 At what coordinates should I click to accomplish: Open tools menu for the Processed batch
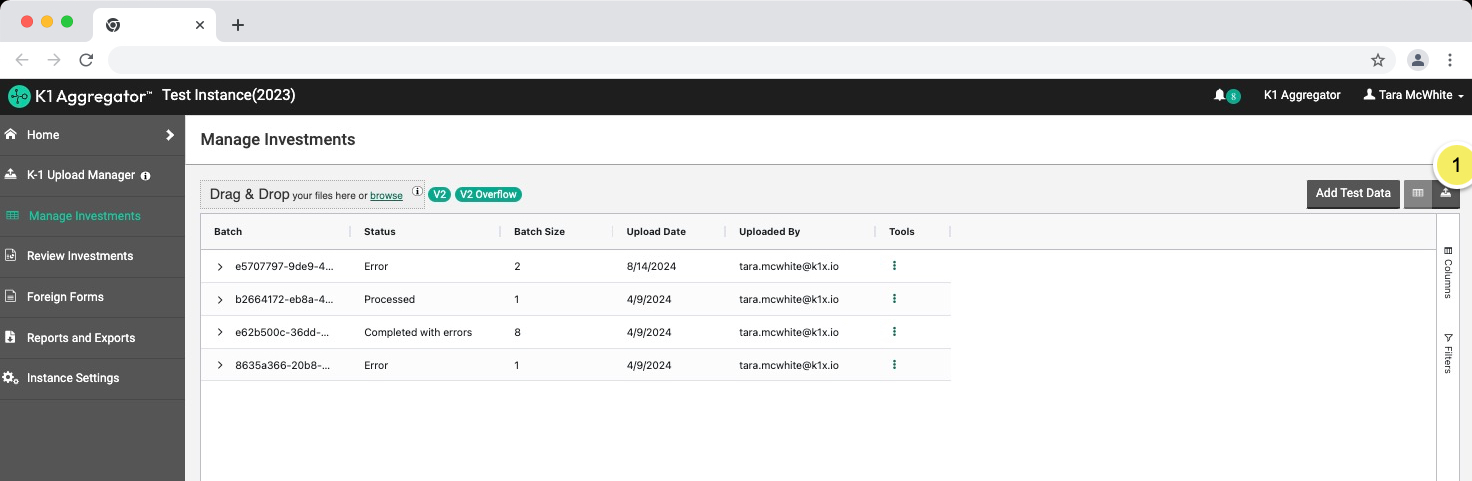[x=894, y=299]
